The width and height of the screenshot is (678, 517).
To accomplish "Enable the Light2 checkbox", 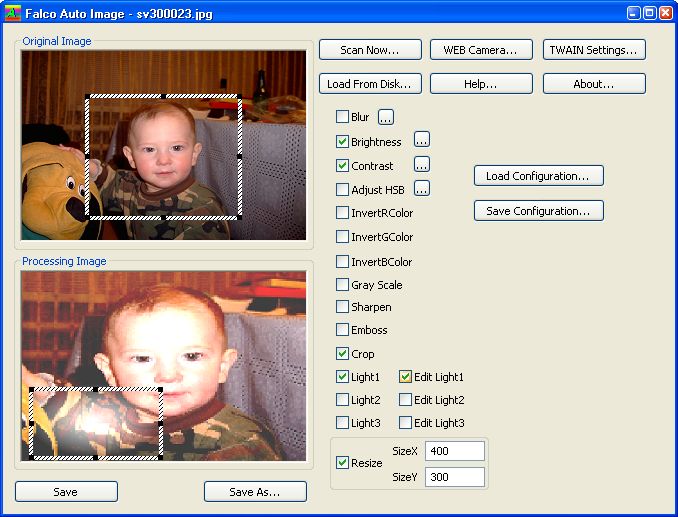I will 342,399.
